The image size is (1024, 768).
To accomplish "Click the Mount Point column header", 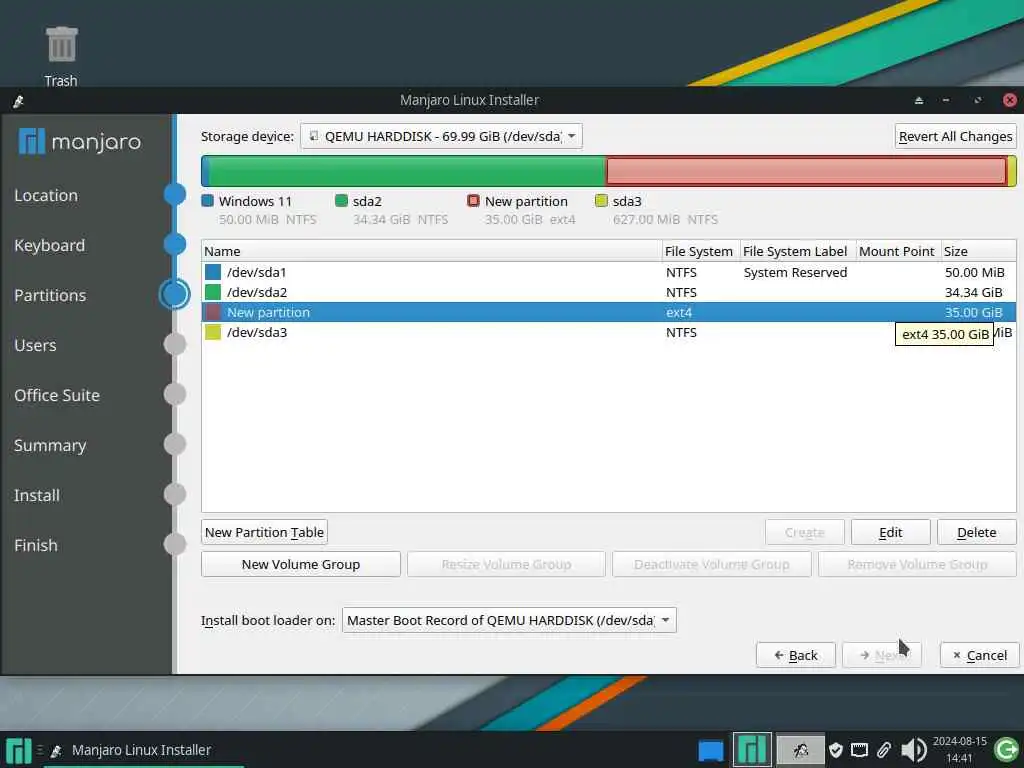I will 899,251.
